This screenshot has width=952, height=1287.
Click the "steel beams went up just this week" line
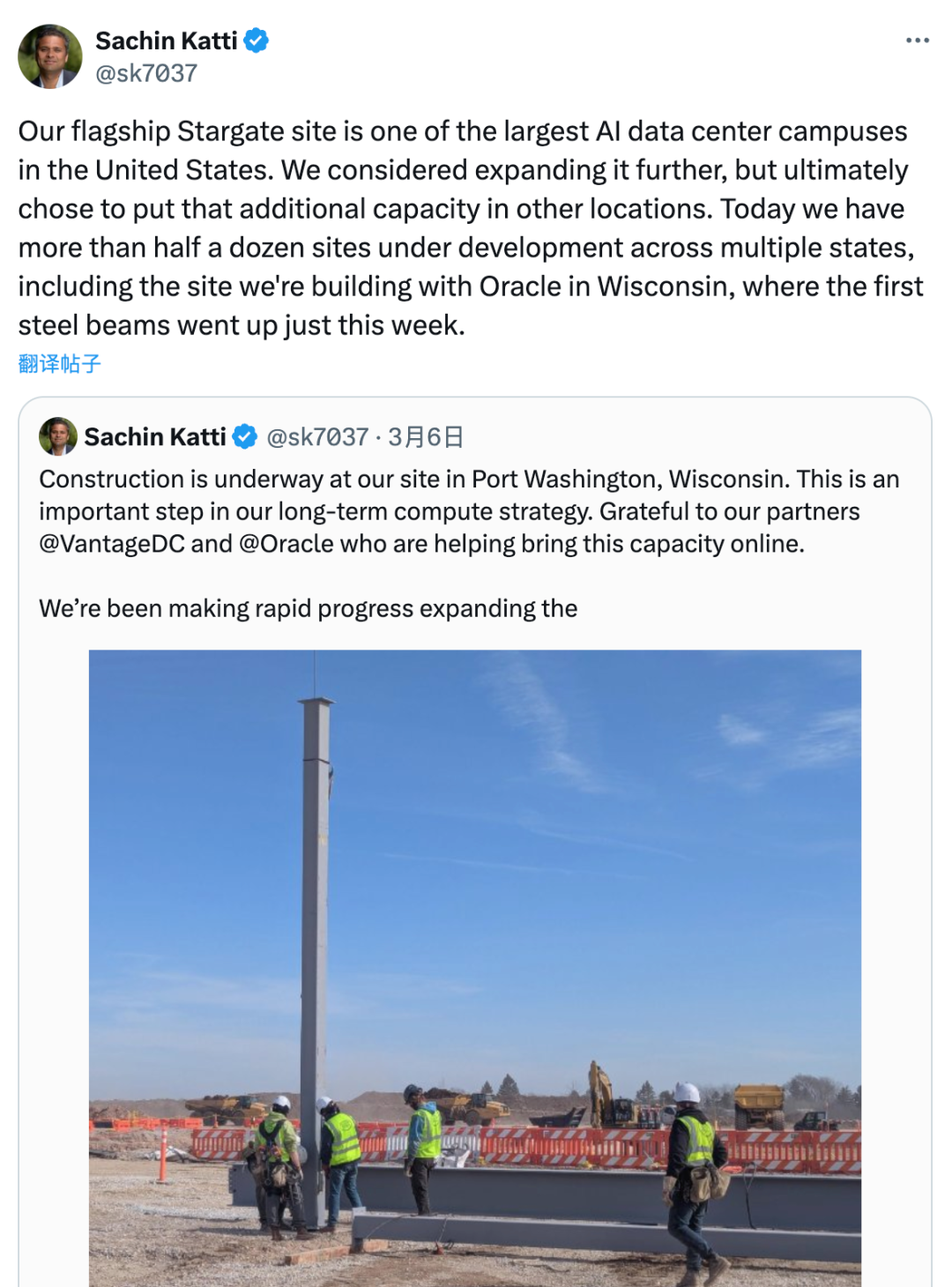pyautogui.click(x=242, y=325)
